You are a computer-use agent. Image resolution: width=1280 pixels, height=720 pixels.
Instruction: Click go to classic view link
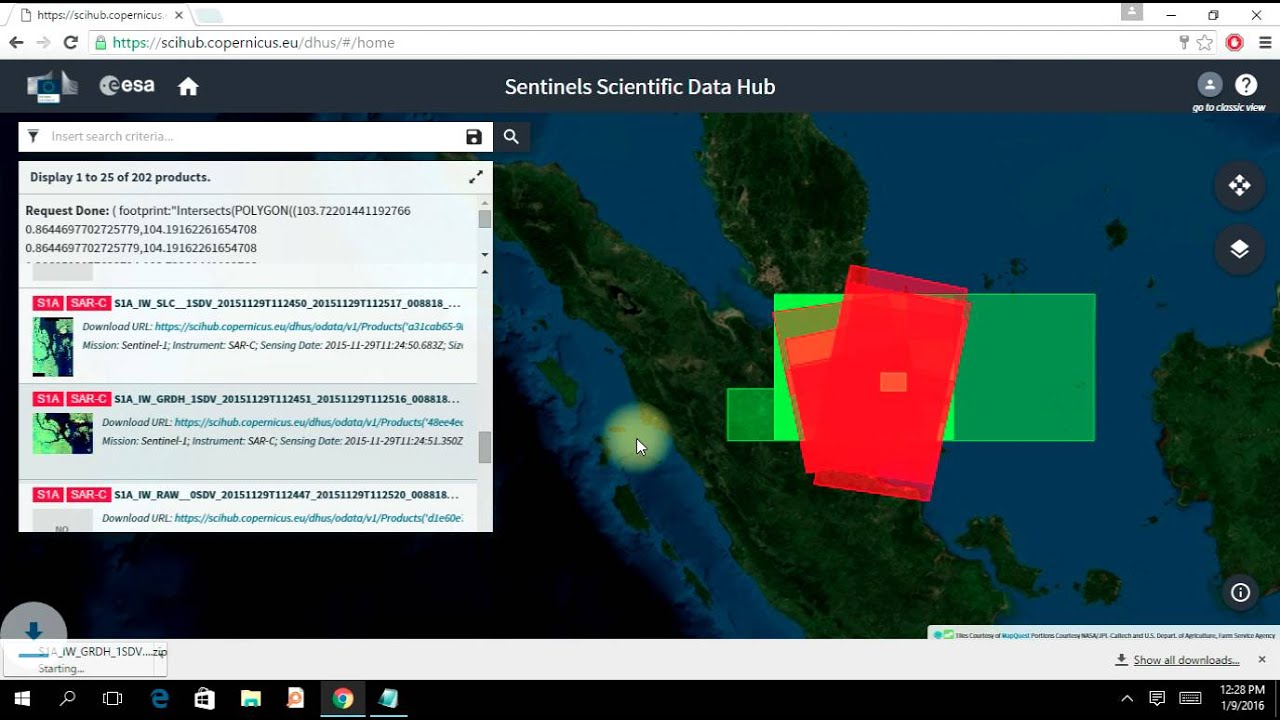pyautogui.click(x=1228, y=107)
